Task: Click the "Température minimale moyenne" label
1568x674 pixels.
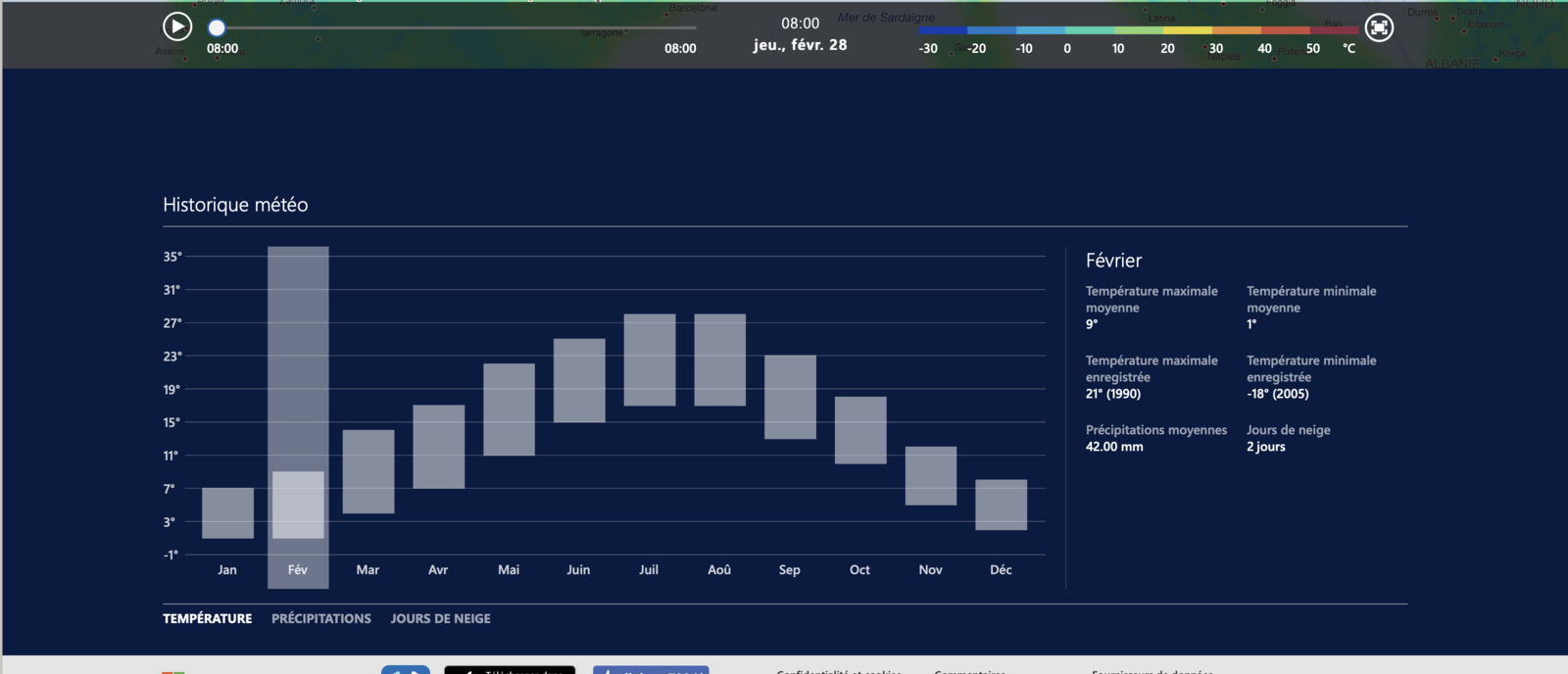Action: click(x=1311, y=299)
